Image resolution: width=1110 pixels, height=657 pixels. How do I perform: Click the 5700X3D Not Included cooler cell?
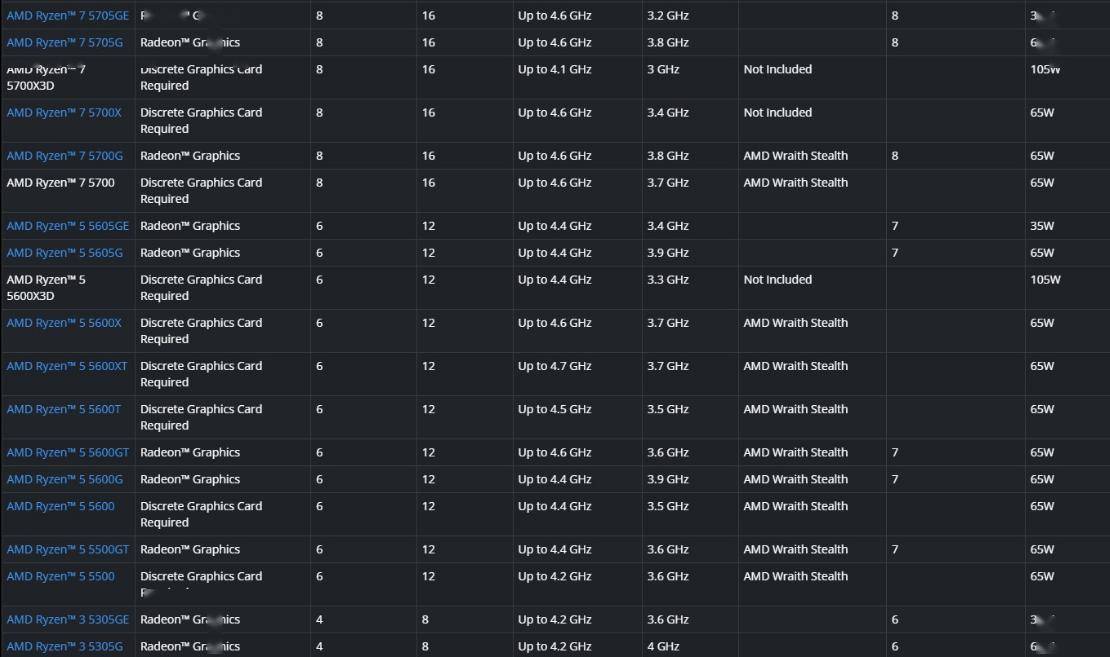(777, 70)
